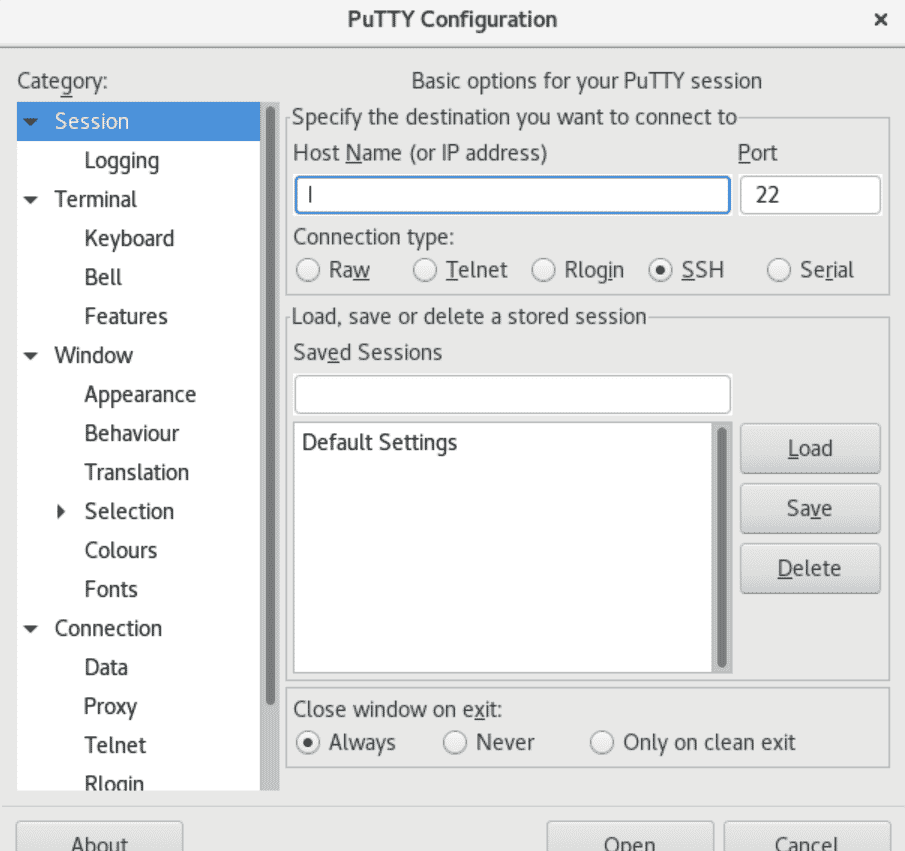The image size is (905, 851).
Task: Set close window on exit to Always
Action: tap(308, 742)
